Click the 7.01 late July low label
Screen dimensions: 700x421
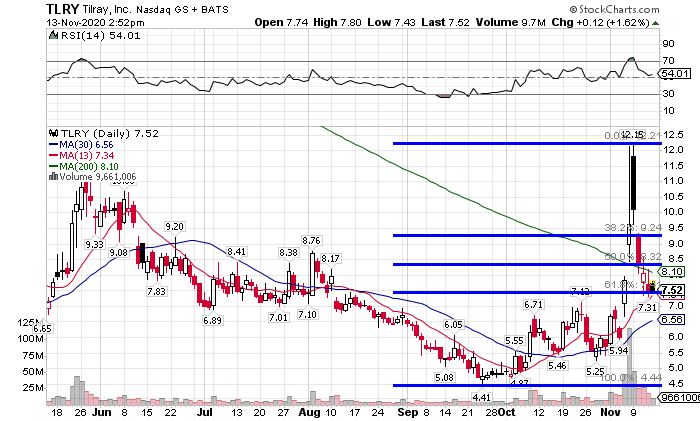(x=279, y=317)
